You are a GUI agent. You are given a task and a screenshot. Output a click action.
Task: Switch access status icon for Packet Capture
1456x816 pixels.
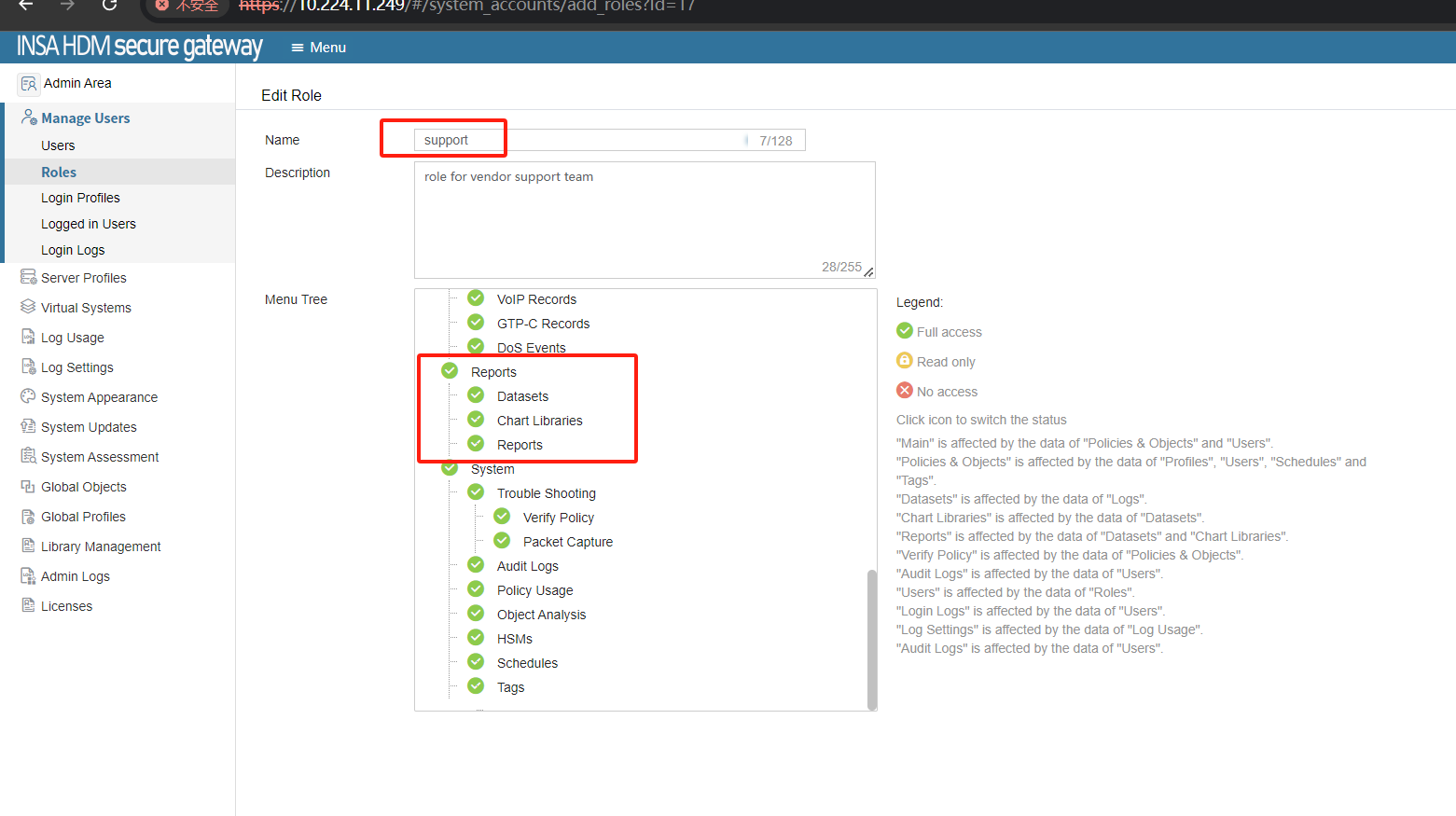(502, 541)
